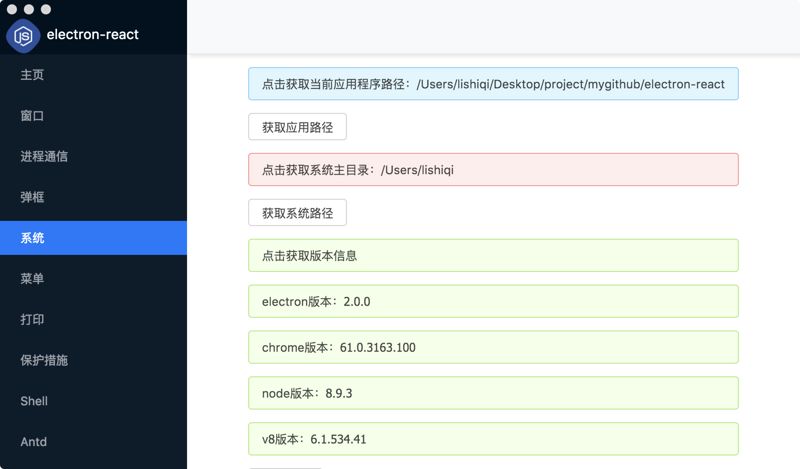
Task: Click the red 点击获取系统主目录 alert
Action: (493, 169)
